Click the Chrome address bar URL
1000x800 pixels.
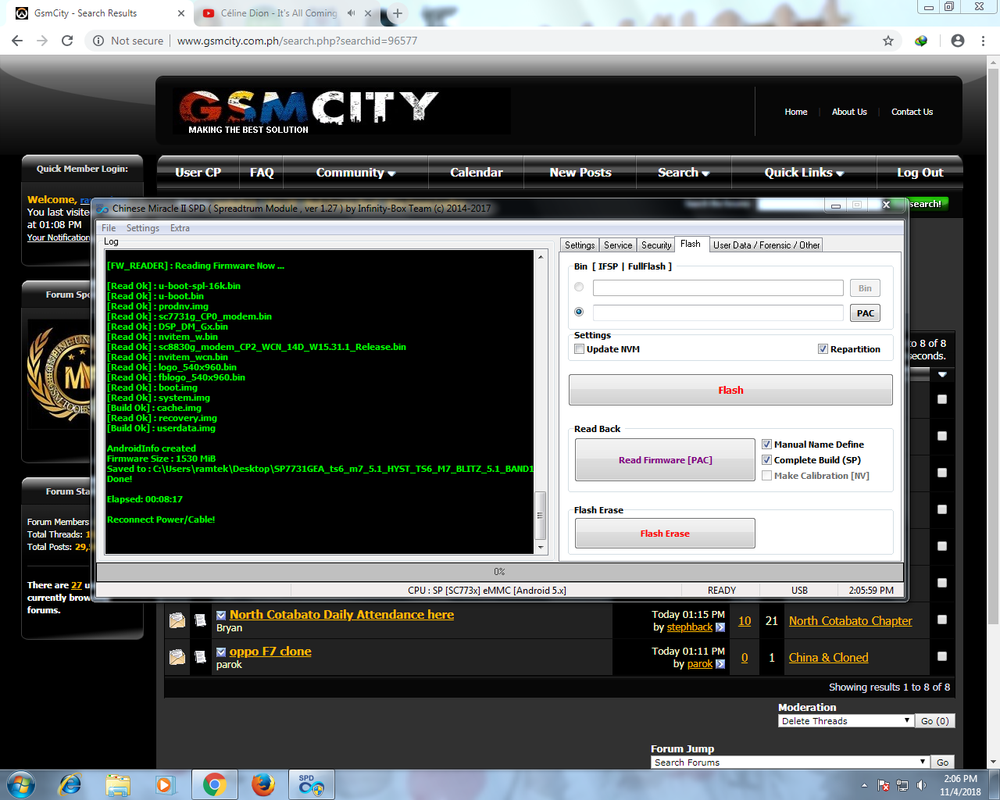[297, 41]
